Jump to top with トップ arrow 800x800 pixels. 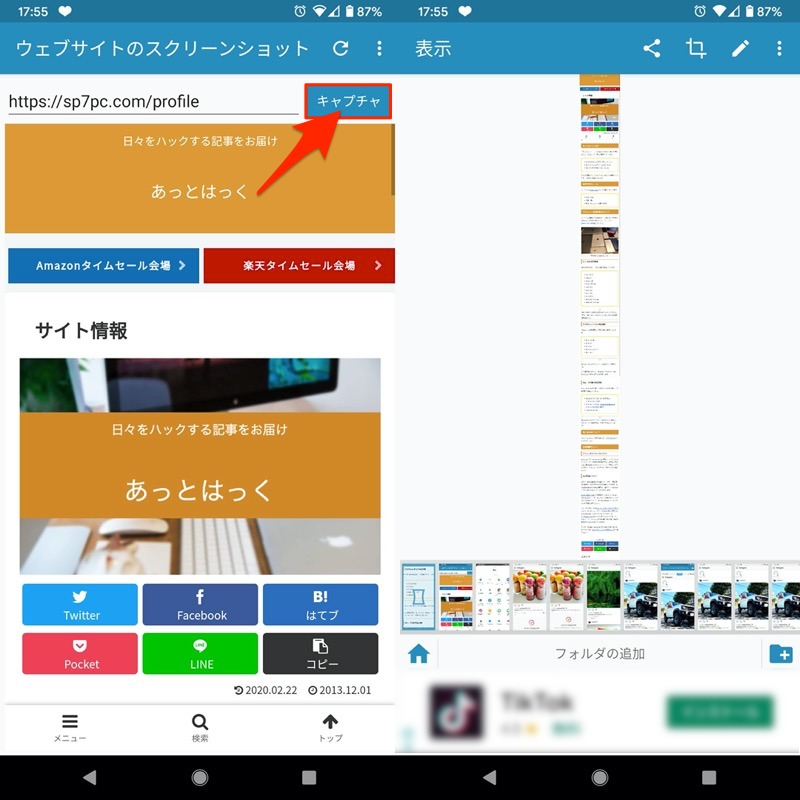(330, 728)
